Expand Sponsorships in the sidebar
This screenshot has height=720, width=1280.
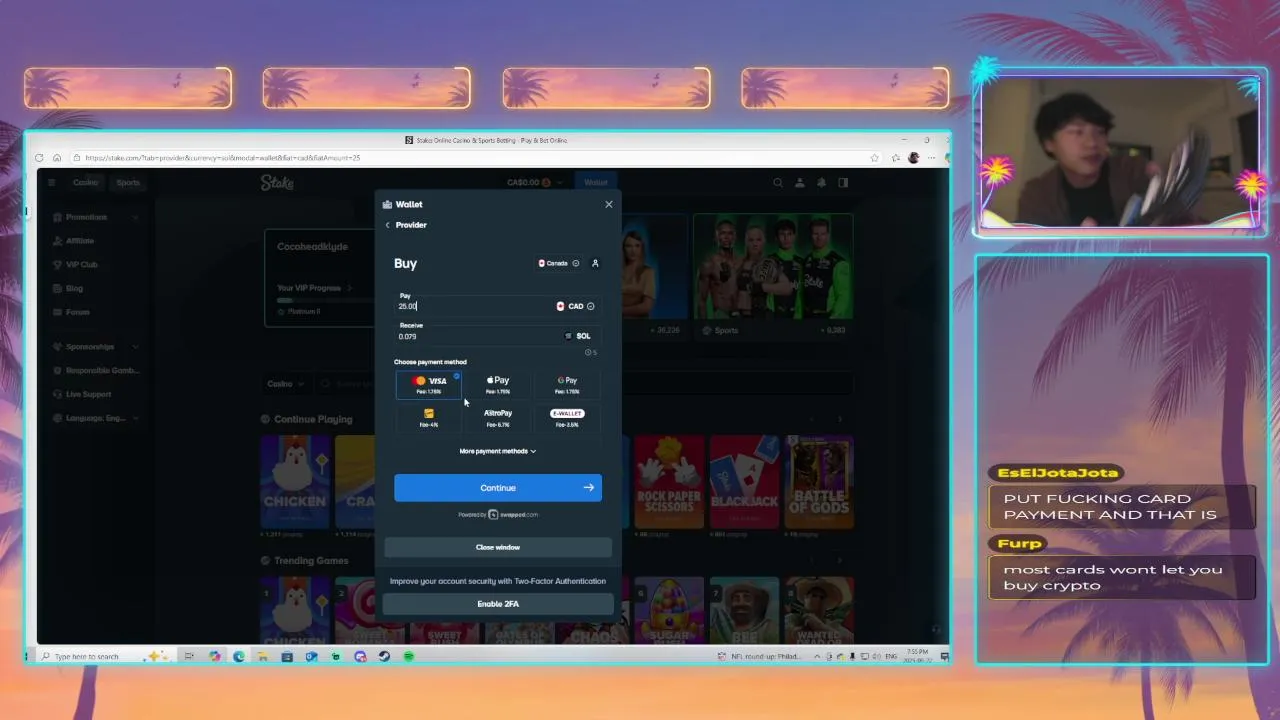click(95, 347)
